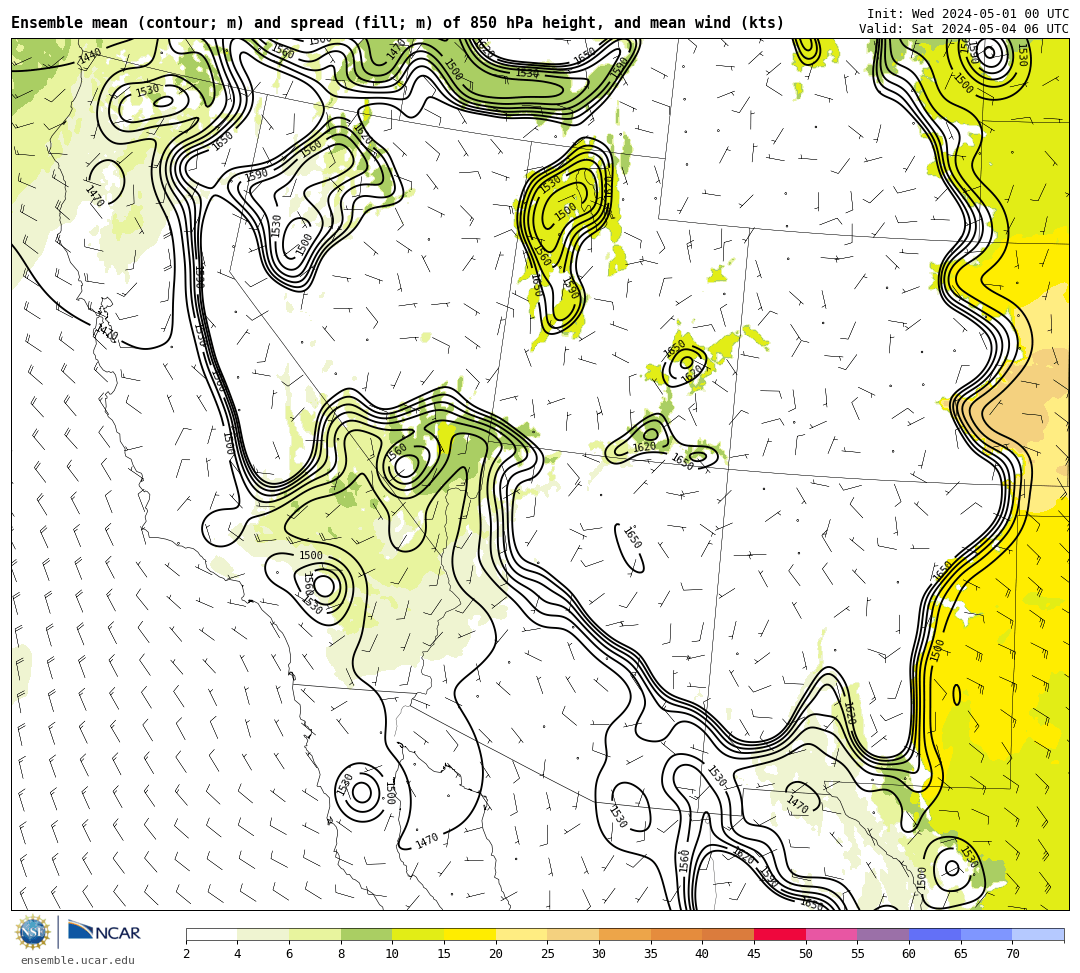Pick the pink 50–55 m colorbar segment
This screenshot has width=1080, height=973.
[x=831, y=934]
